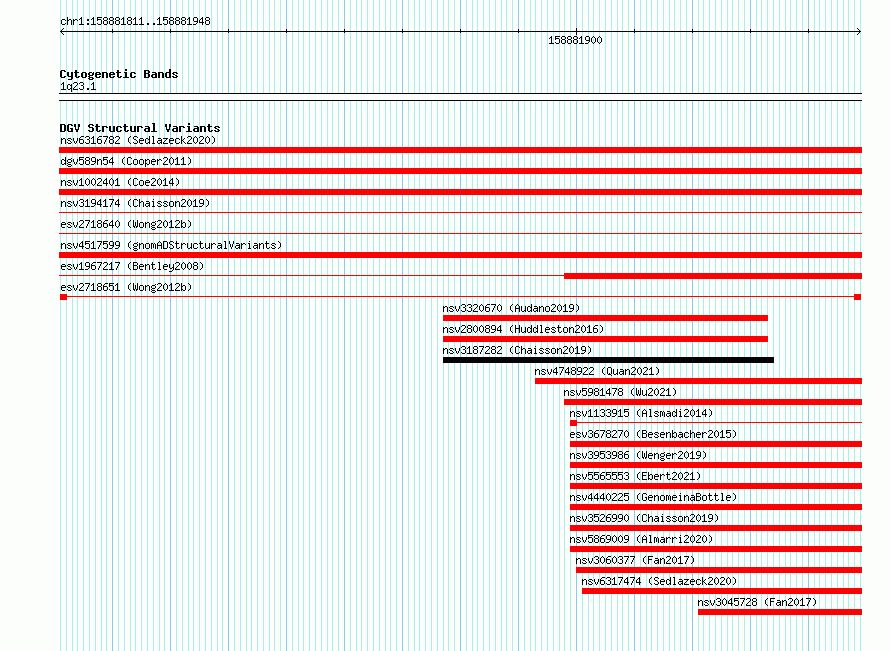Select nsv3045728 (Fan2017) label
Image resolution: width=890 pixels, height=651 pixels.
coord(757,602)
